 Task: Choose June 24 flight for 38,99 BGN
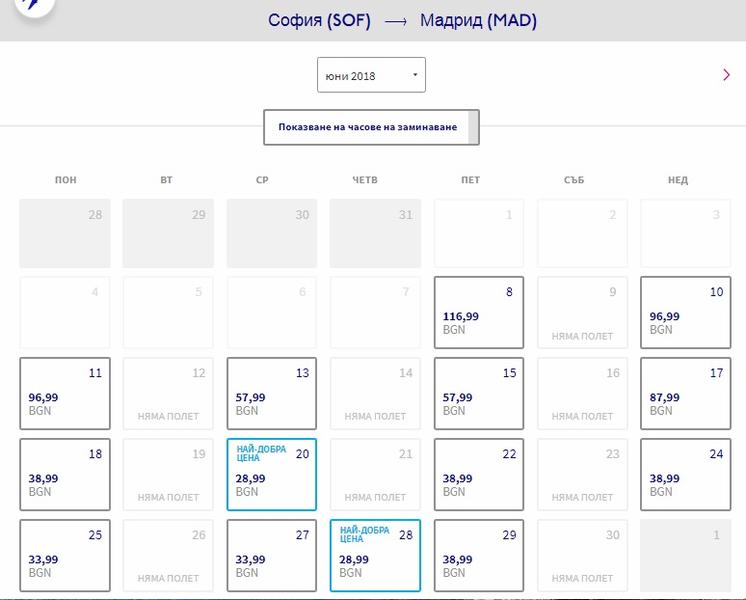pyautogui.click(x=686, y=474)
